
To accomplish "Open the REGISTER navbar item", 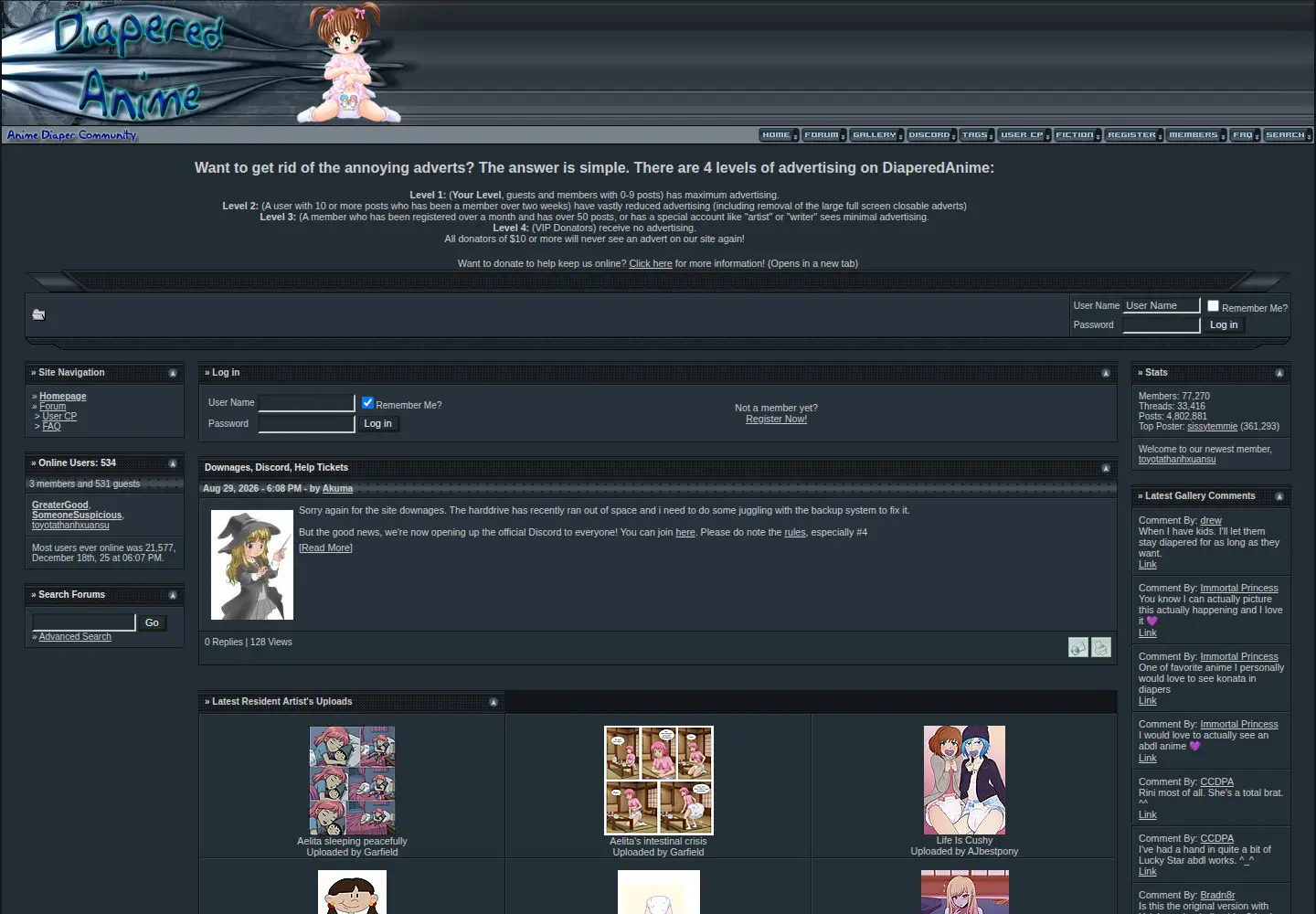I will tap(1134, 135).
